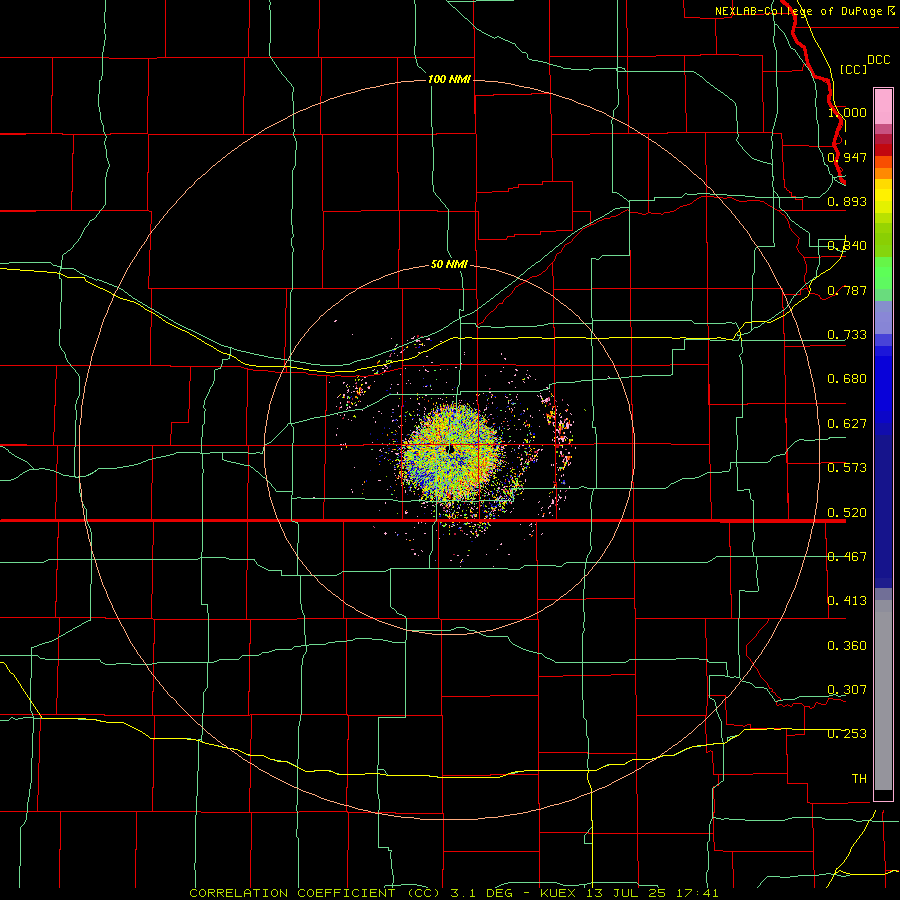Click the 0.733 legend value
900x900 pixels.
[x=847, y=335]
